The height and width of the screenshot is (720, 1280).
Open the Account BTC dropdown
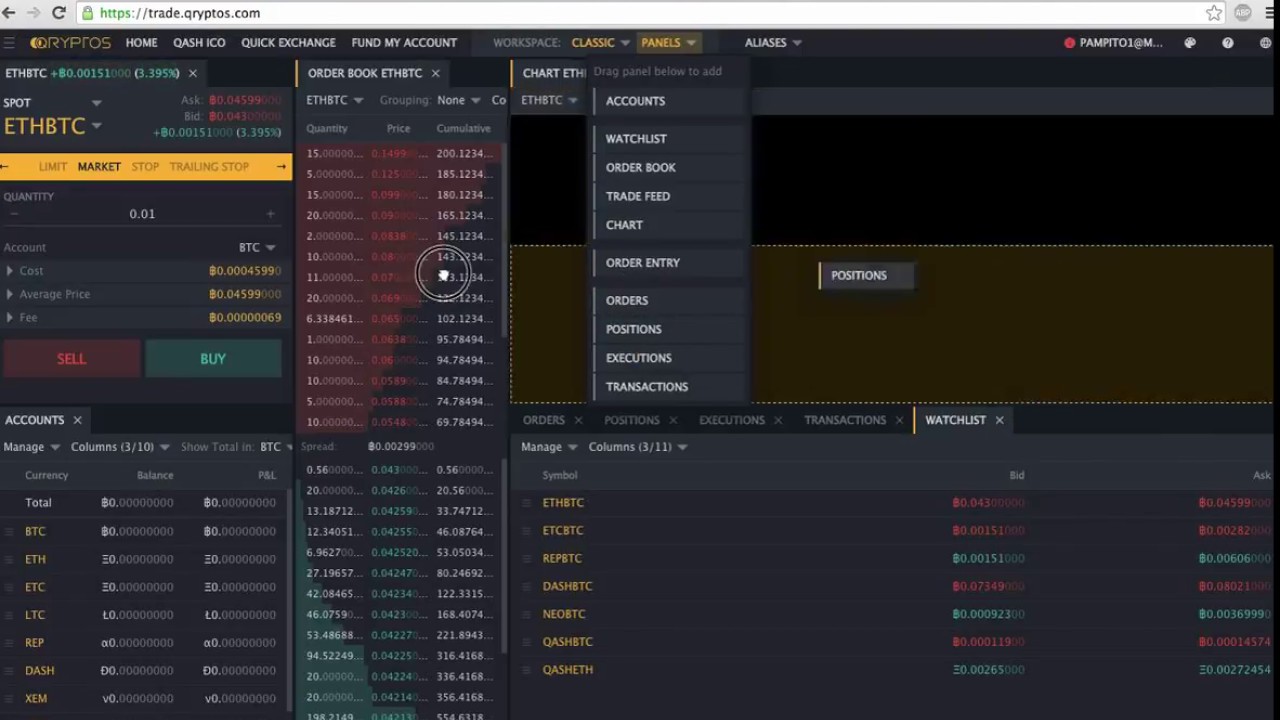[x=257, y=247]
